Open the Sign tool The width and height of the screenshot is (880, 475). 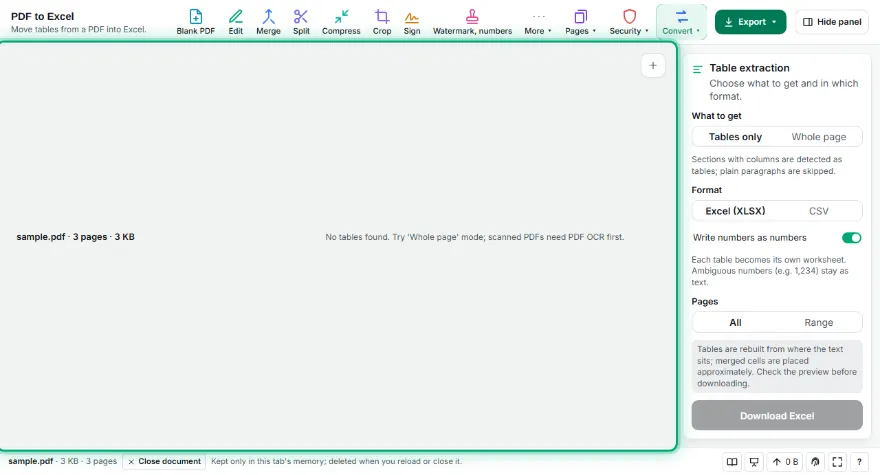[411, 22]
